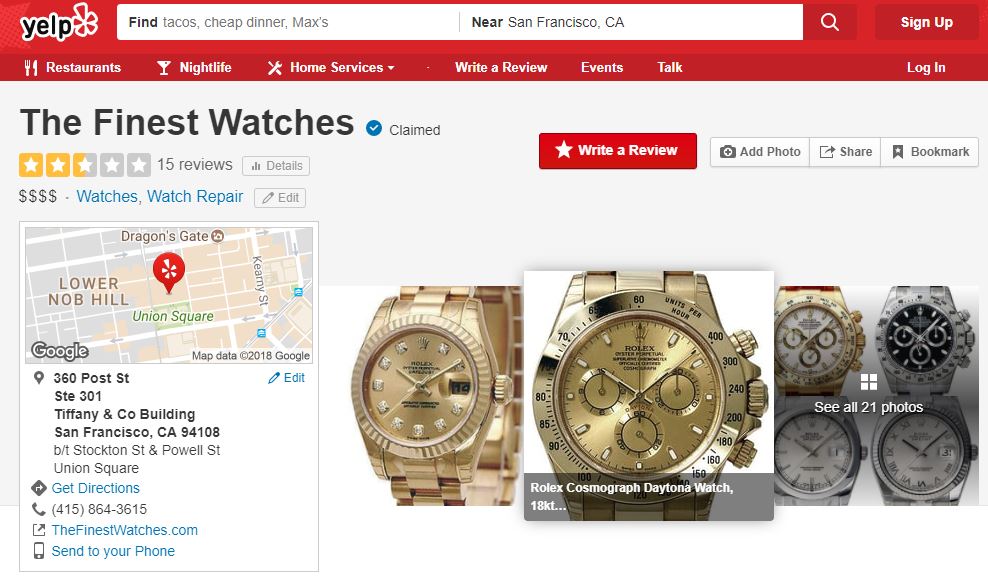The image size is (988, 581).
Task: Click the Get Directions arrow icon
Action: click(x=38, y=488)
